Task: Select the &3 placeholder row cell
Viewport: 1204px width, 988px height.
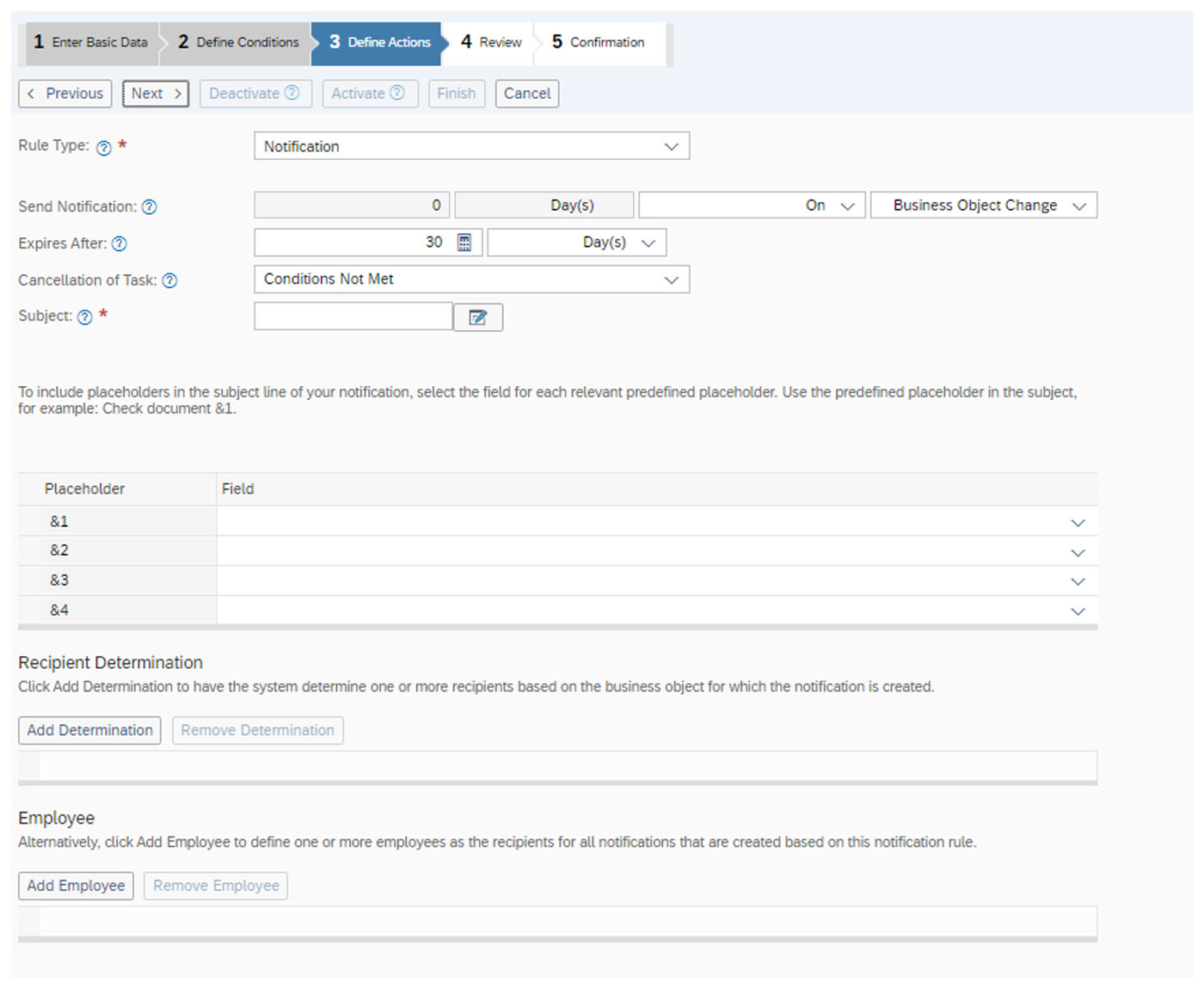Action: tap(118, 580)
